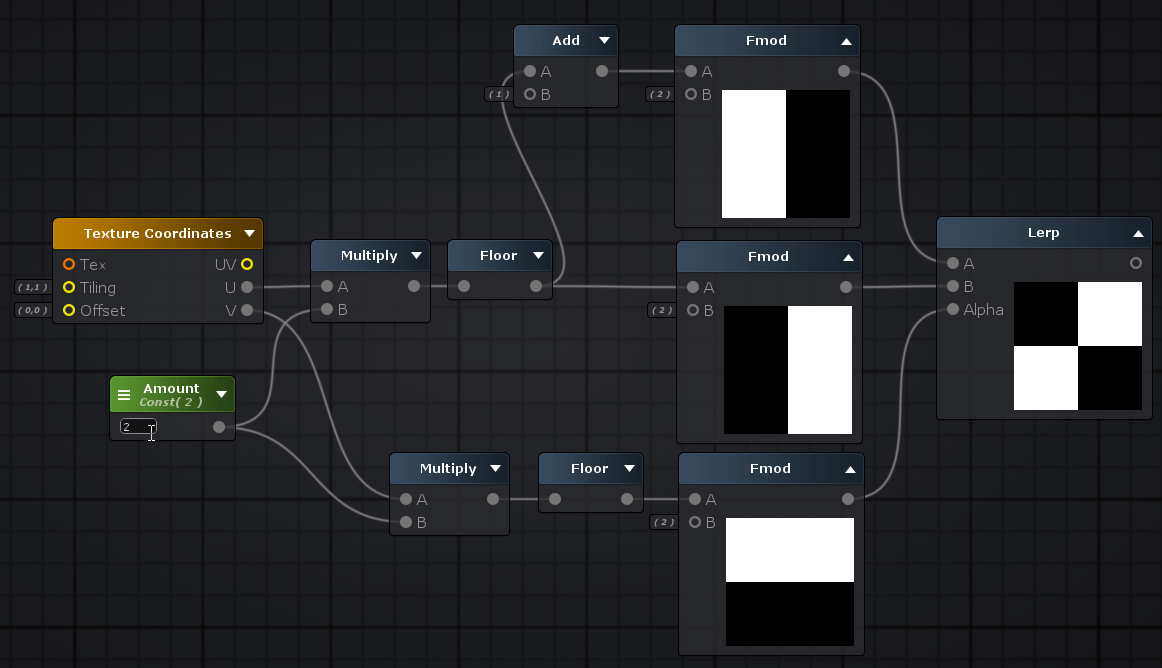Image resolution: width=1162 pixels, height=668 pixels.
Task: Click the bottom Fmod node's preview image
Action: tap(789, 583)
